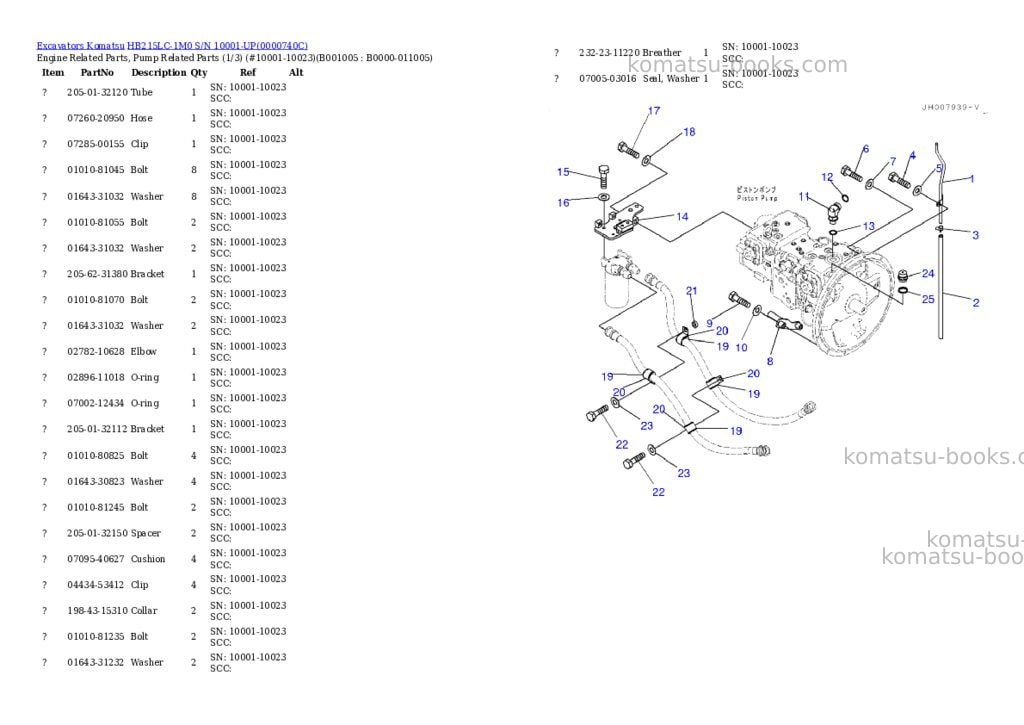Click callout number 2 in diagram
1024x725 pixels.
tap(976, 302)
